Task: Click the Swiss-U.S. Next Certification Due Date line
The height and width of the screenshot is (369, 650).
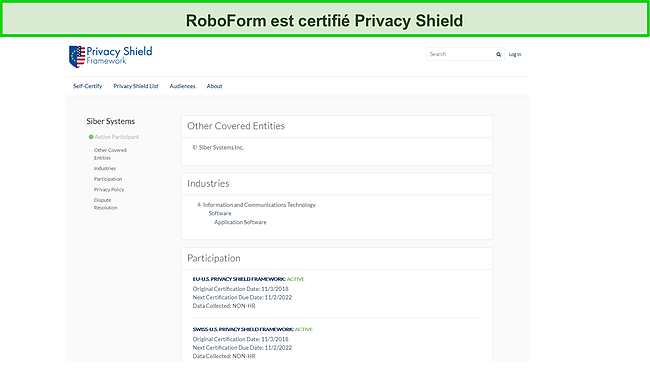Action: [242, 347]
